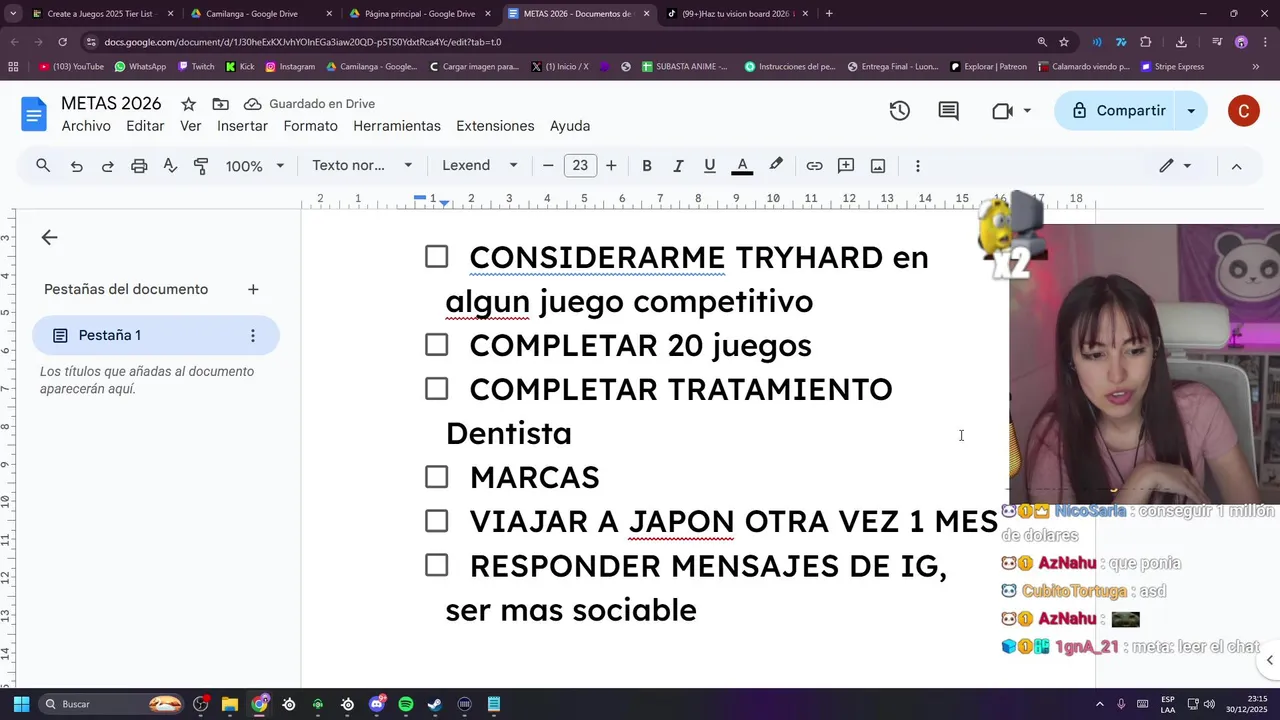Open the Ayuda menu

570,126
